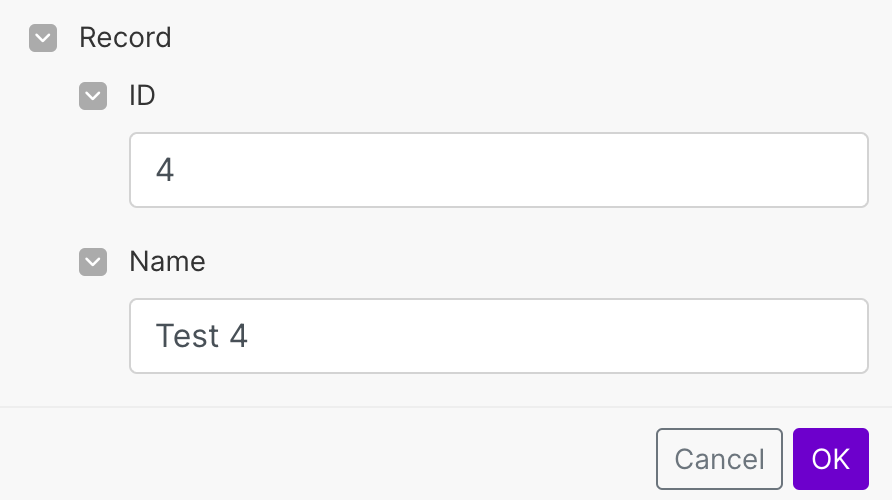Place cursor on the value 4 in ID
This screenshot has width=892, height=500.
coord(165,170)
